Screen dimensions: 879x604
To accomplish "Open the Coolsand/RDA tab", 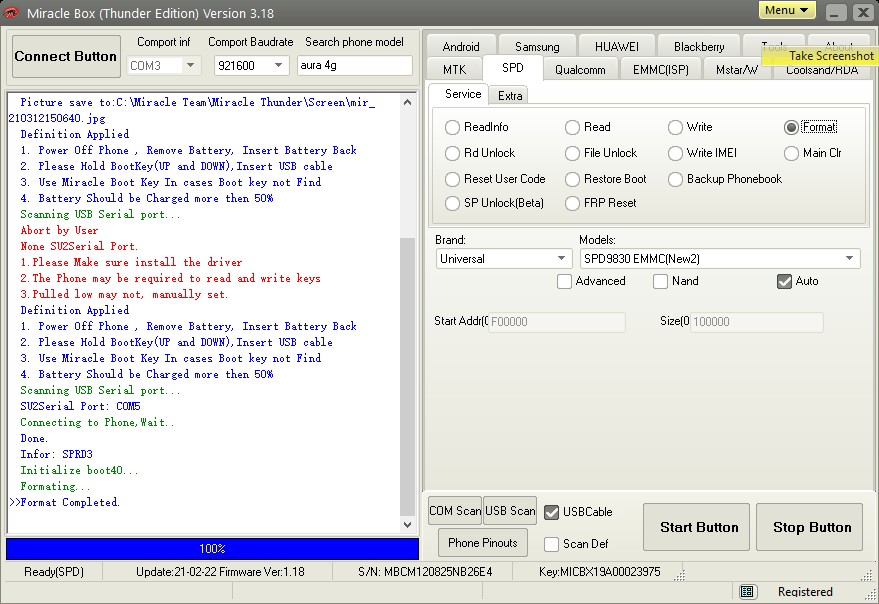I will (822, 71).
